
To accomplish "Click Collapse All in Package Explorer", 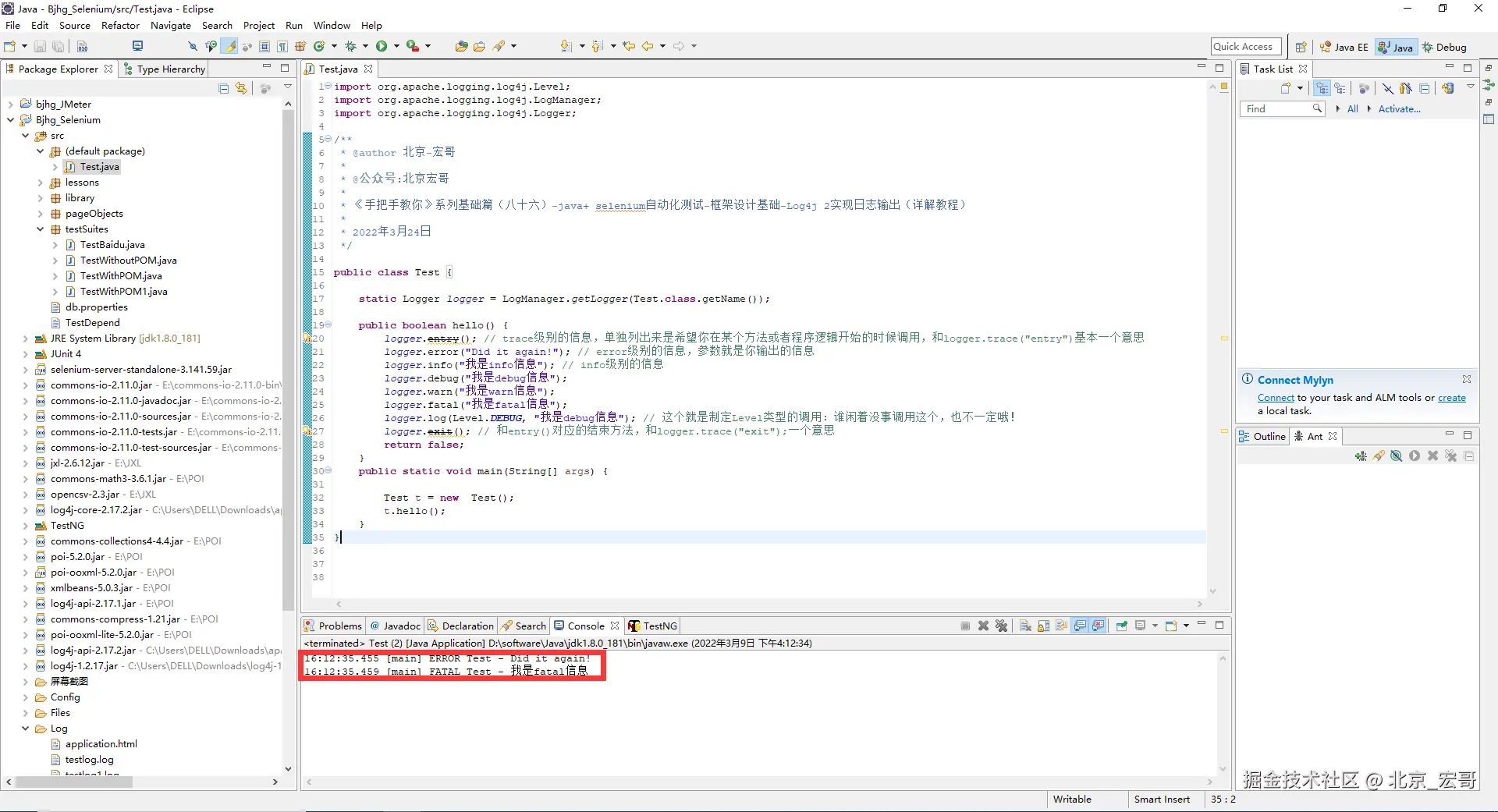I will pyautogui.click(x=224, y=89).
